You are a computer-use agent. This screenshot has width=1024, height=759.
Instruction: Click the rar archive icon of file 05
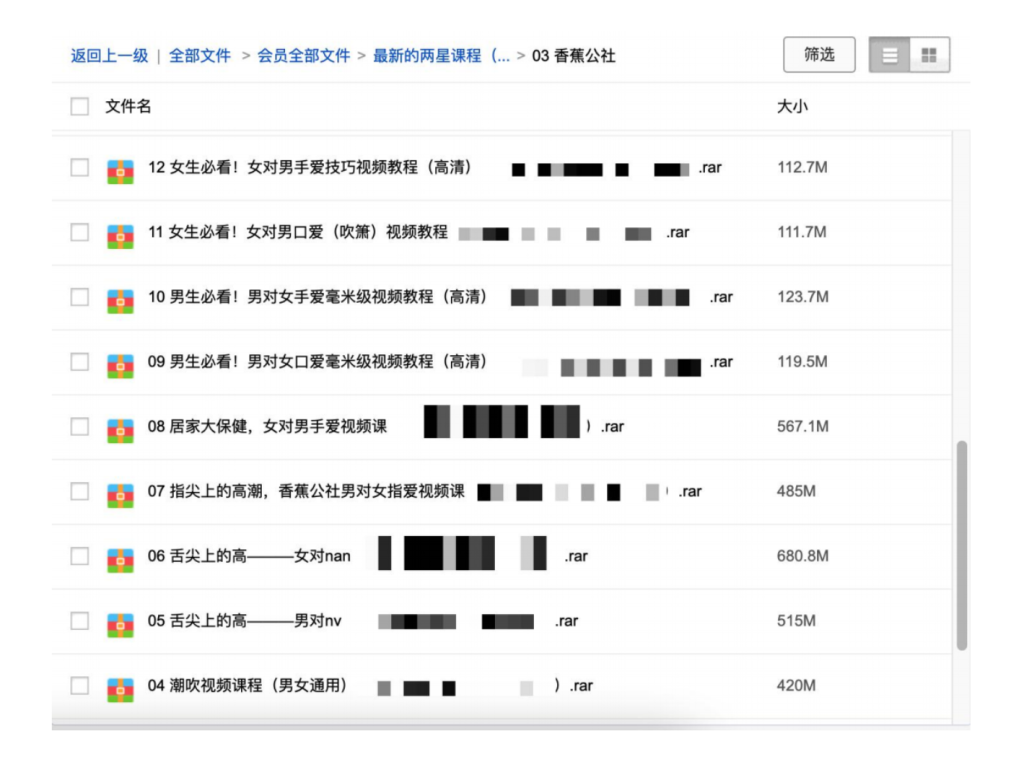(120, 624)
